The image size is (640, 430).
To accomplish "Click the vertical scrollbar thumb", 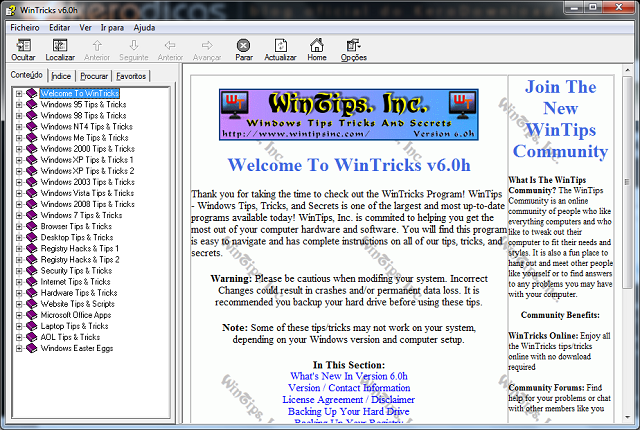I will [627, 182].
